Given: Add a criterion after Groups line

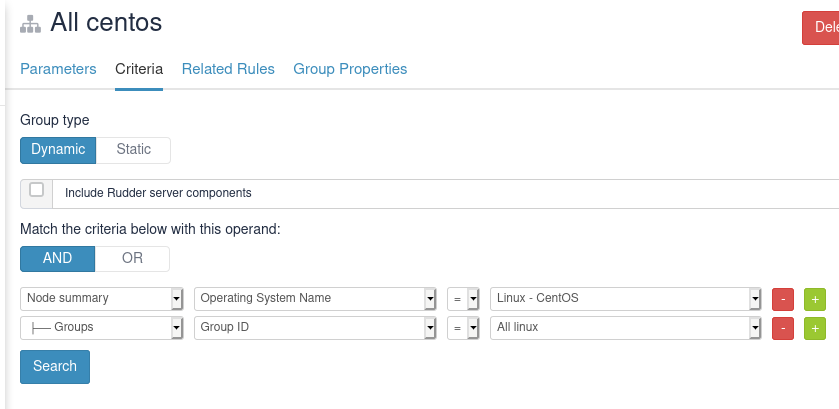Looking at the screenshot, I should point(815,328).
